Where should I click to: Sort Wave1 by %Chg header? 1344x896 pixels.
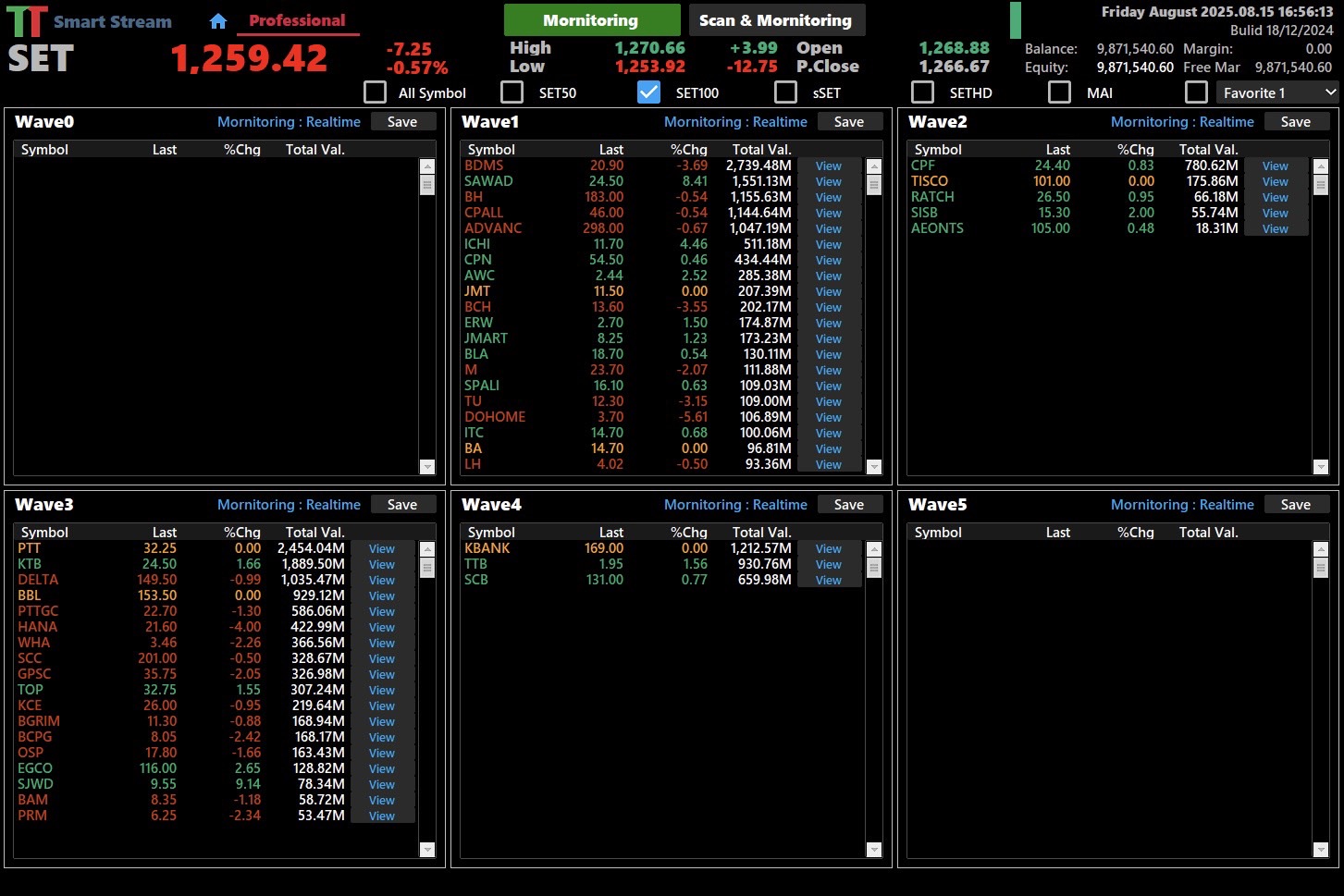click(689, 150)
